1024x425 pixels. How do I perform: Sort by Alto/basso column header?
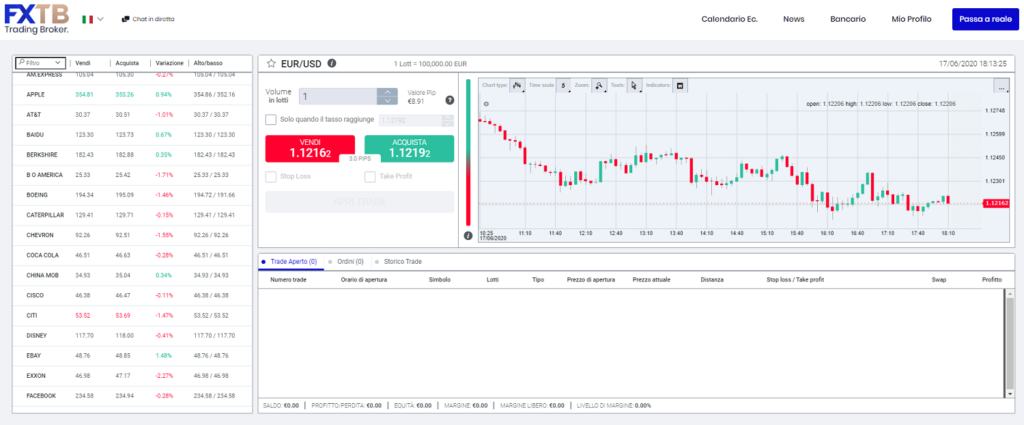208,63
